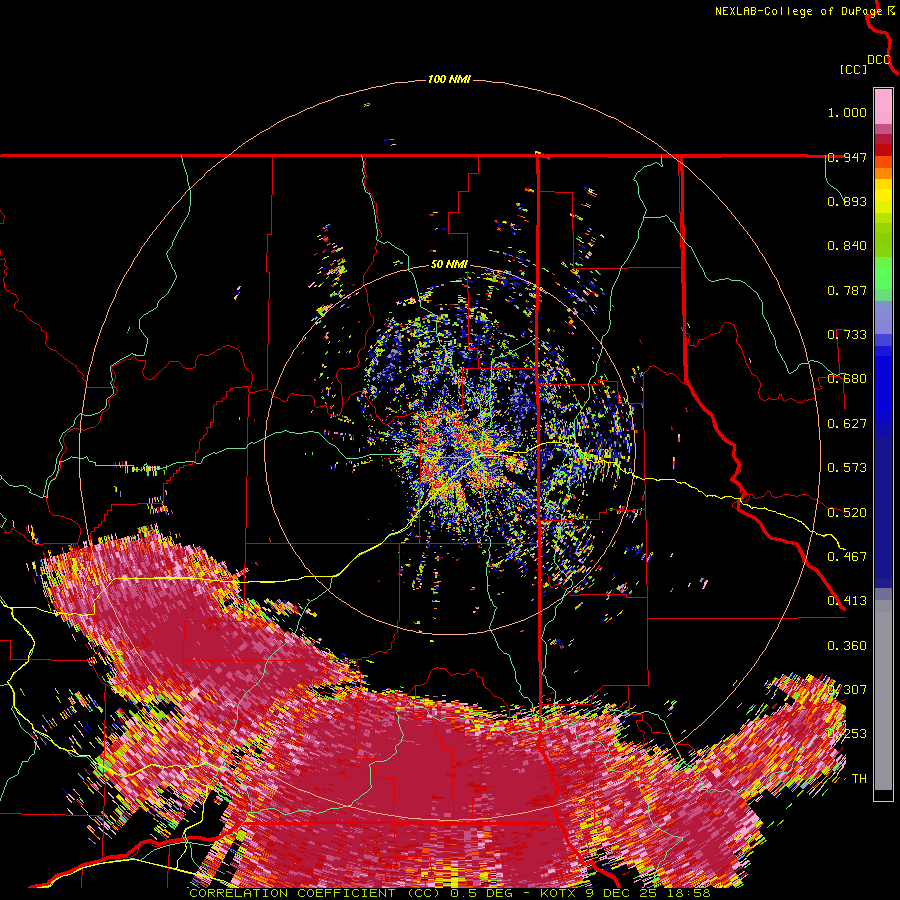Viewport: 900px width, 900px height.
Task: Click the 0.253 scale value label
Action: 847,734
